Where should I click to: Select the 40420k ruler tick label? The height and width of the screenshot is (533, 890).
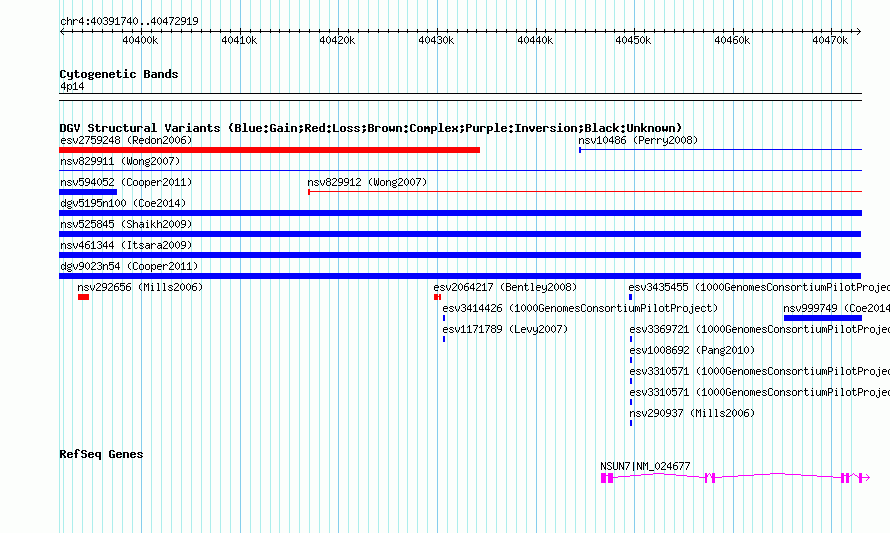[337, 40]
